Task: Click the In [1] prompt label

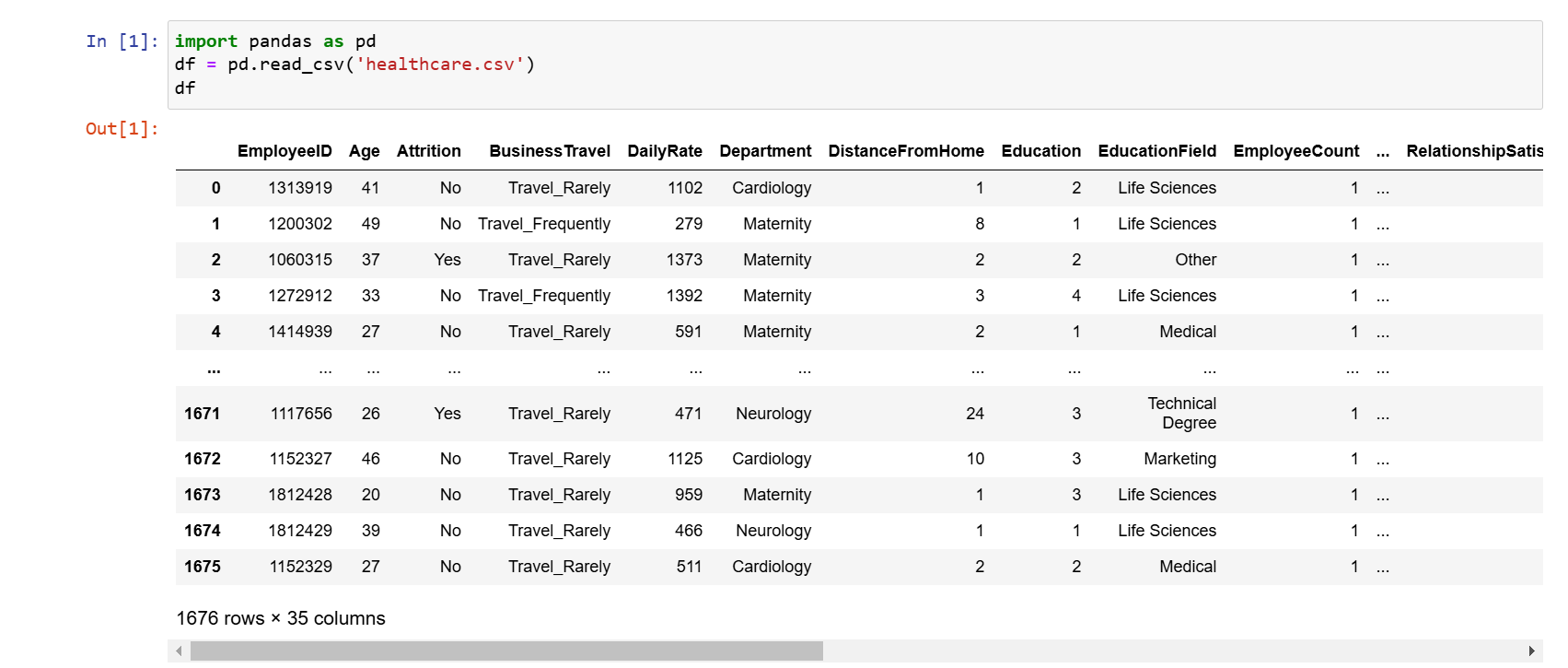Action: (122, 41)
